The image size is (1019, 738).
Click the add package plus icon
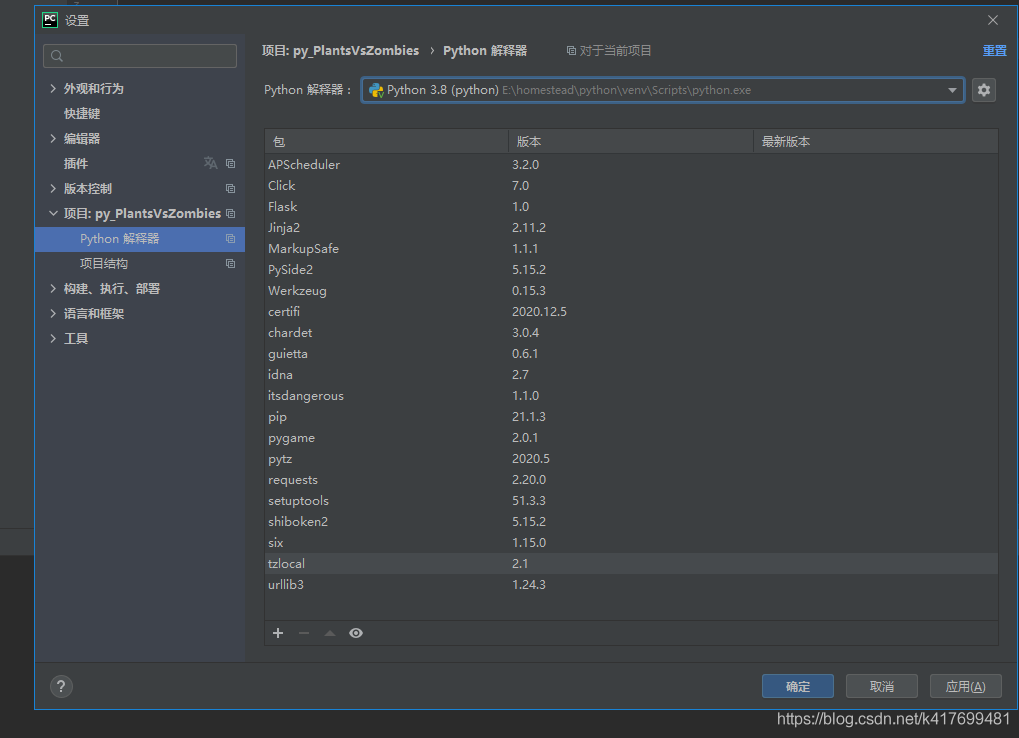pos(278,633)
